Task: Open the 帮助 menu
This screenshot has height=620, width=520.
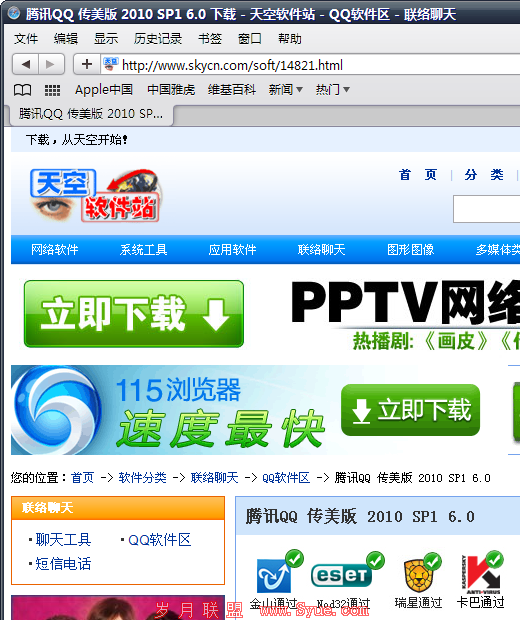Action: pyautogui.click(x=289, y=39)
